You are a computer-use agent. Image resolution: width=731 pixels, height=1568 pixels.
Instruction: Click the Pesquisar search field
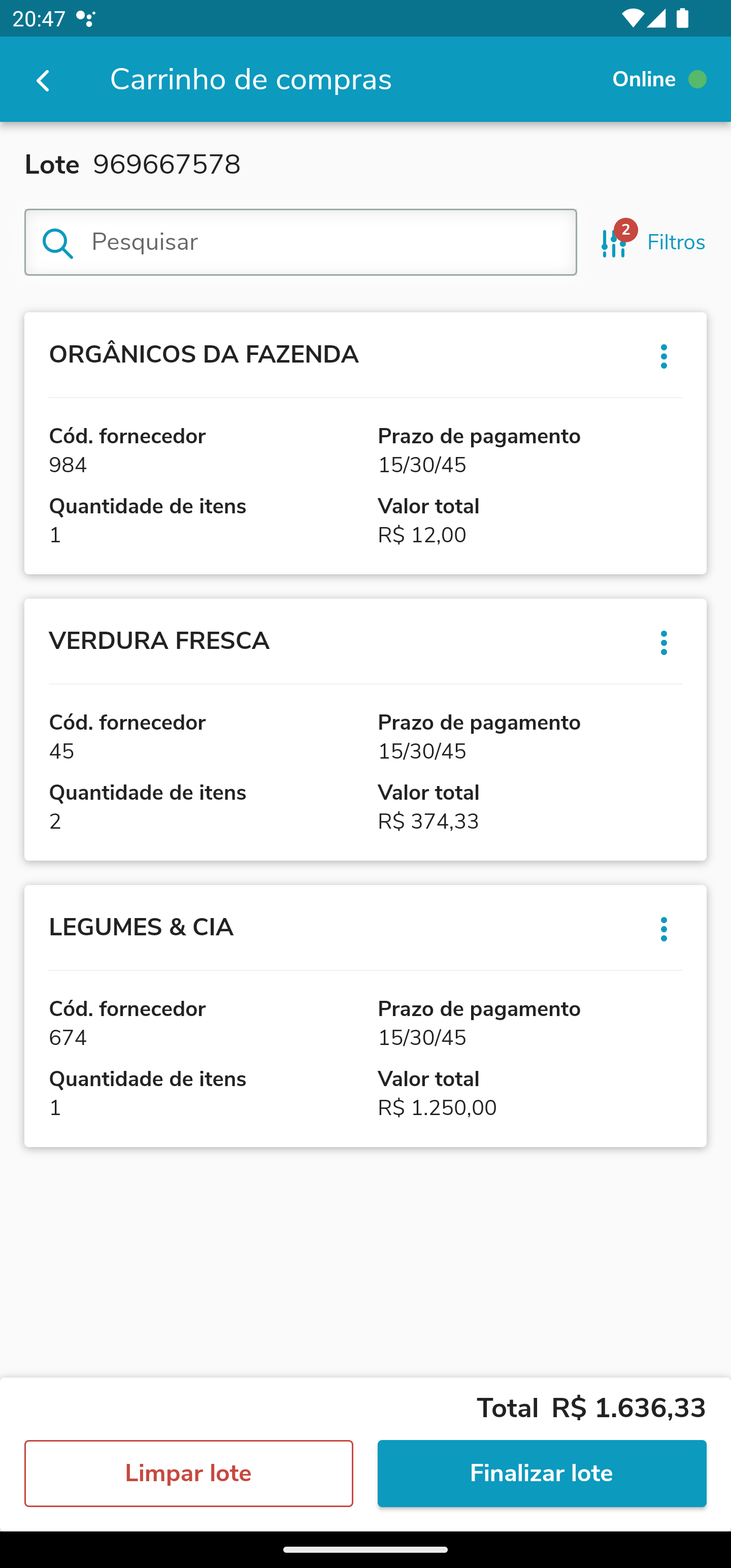[x=328, y=242]
